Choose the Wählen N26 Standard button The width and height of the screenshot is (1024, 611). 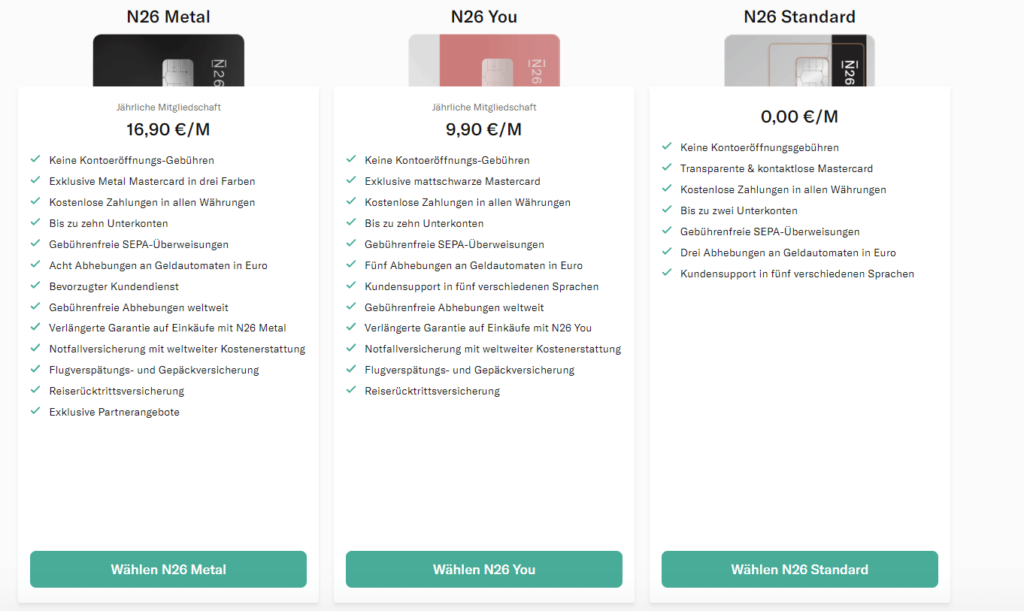[x=799, y=569]
